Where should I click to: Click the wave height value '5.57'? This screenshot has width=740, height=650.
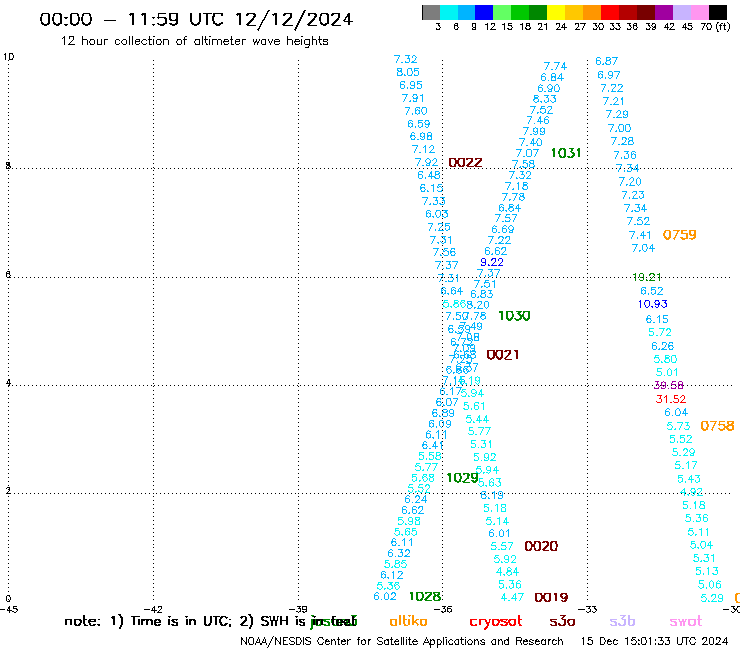pyautogui.click(x=502, y=547)
